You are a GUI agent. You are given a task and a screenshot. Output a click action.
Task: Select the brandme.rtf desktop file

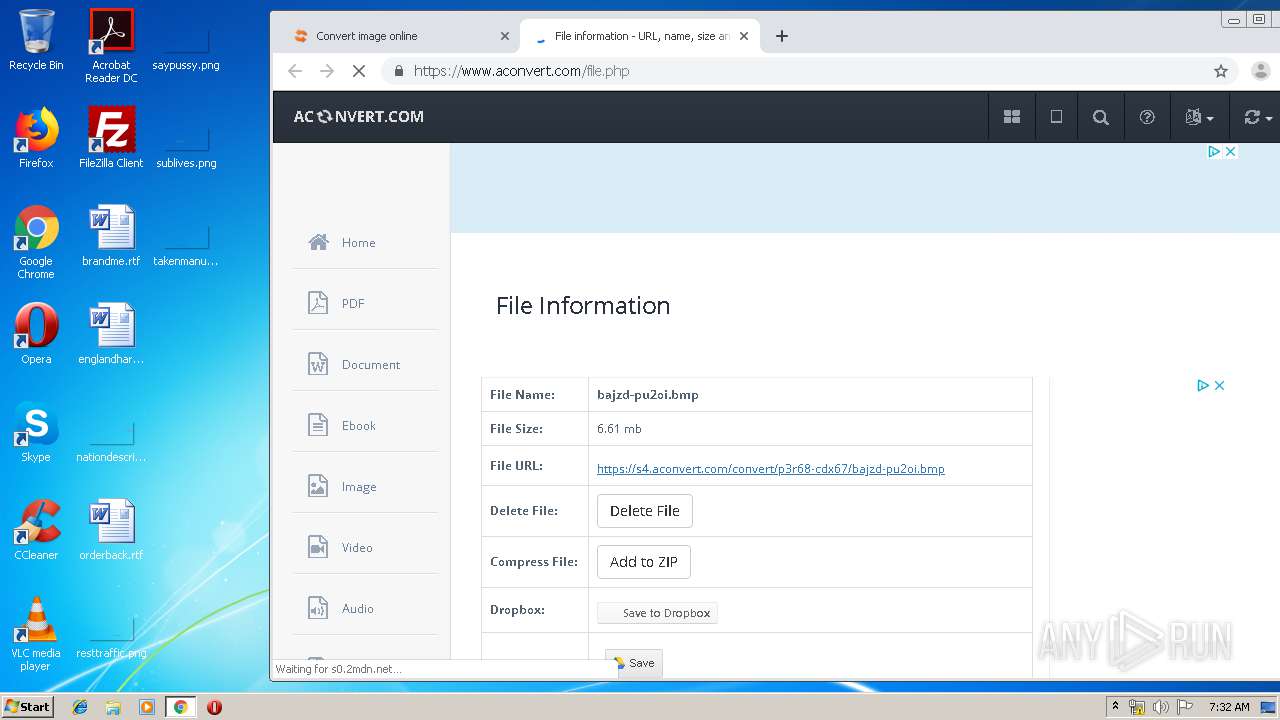[x=111, y=236]
